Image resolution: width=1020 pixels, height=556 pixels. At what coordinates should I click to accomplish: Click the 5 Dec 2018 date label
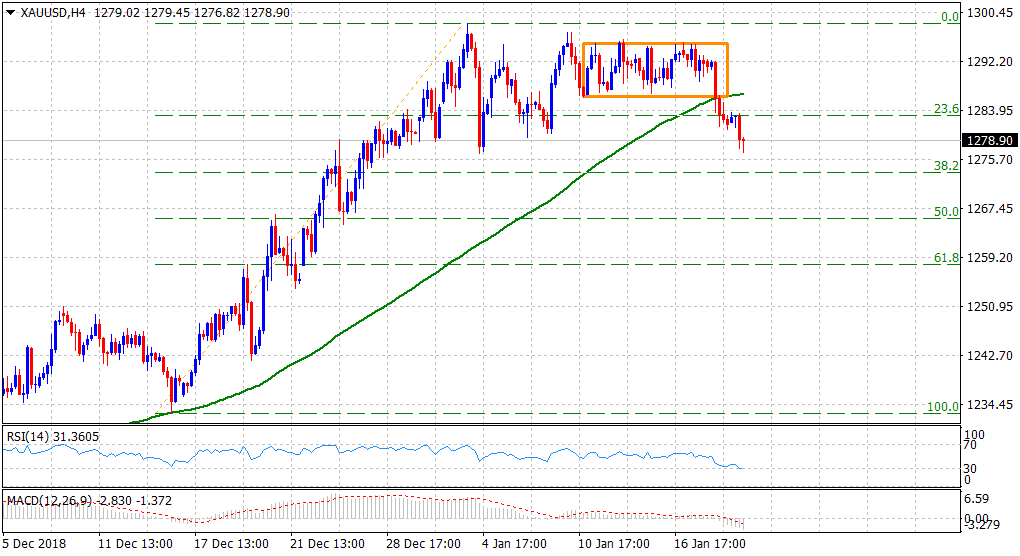tap(34, 545)
